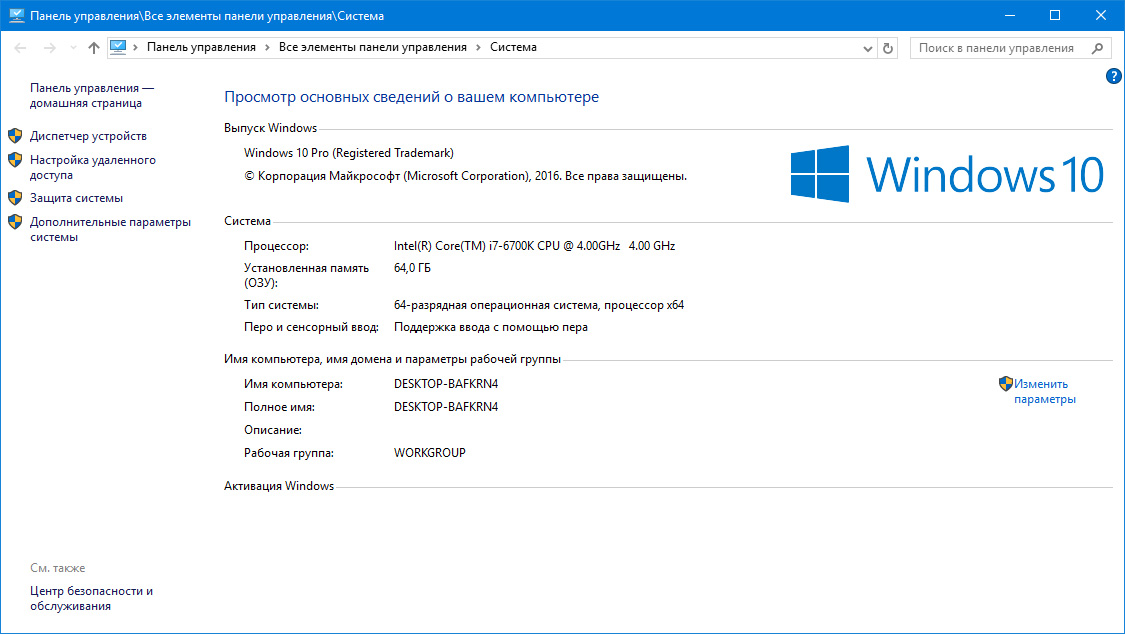Screen dimensions: 1125x634
Task: Open Диспетчер устройств link
Action: tap(88, 136)
